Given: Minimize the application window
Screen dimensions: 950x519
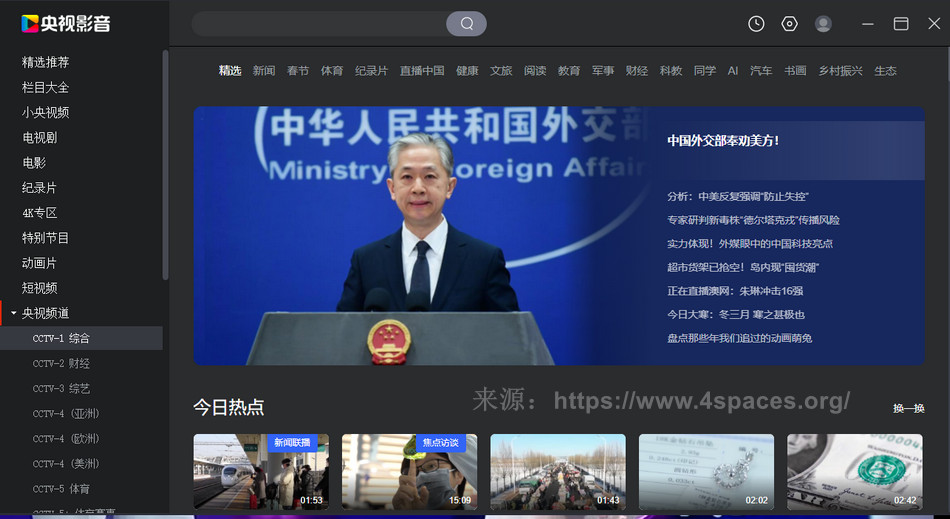Looking at the screenshot, I should point(868,24).
